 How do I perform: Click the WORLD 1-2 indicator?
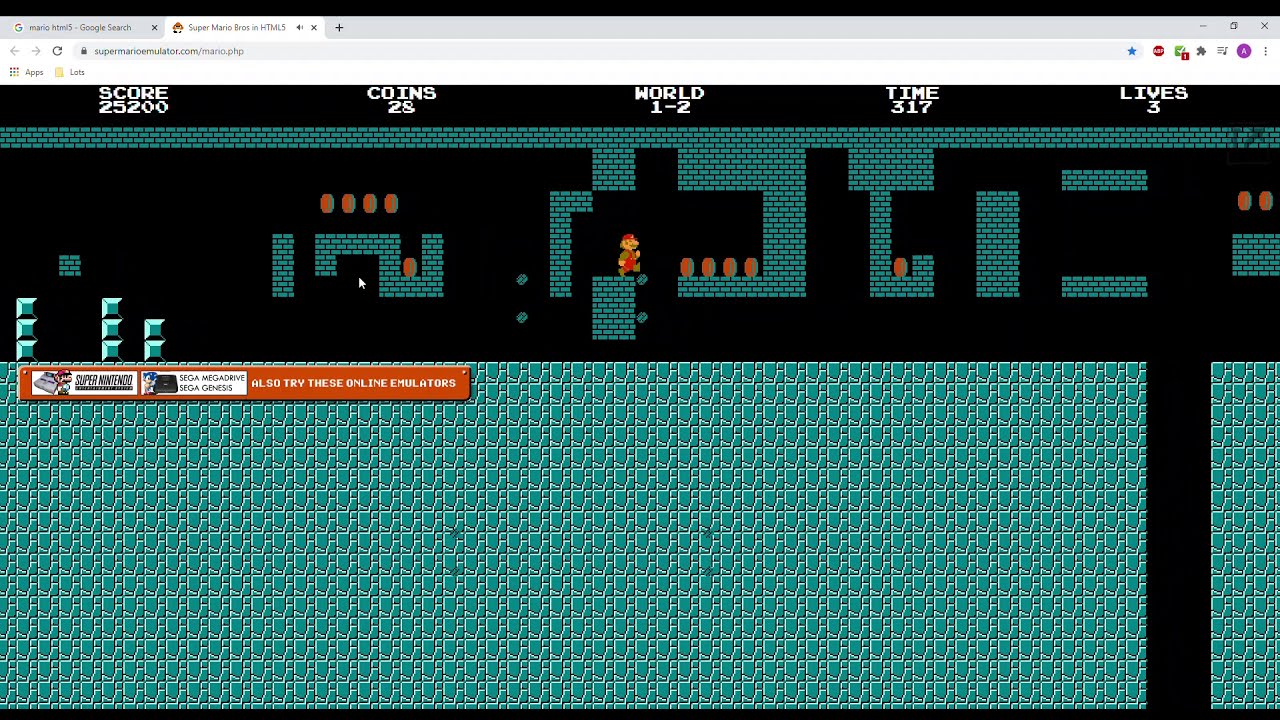click(669, 100)
